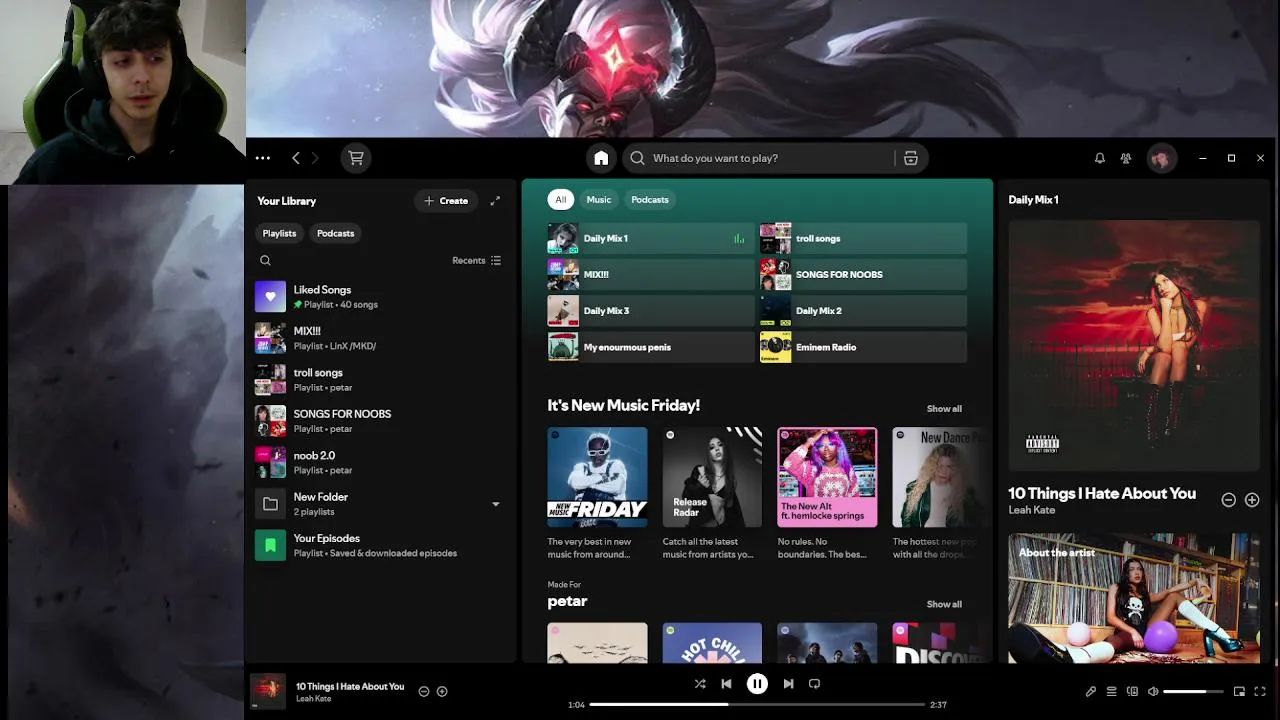Open the Daily Mix 1 tile
This screenshot has width=1280, height=720.
650,239
